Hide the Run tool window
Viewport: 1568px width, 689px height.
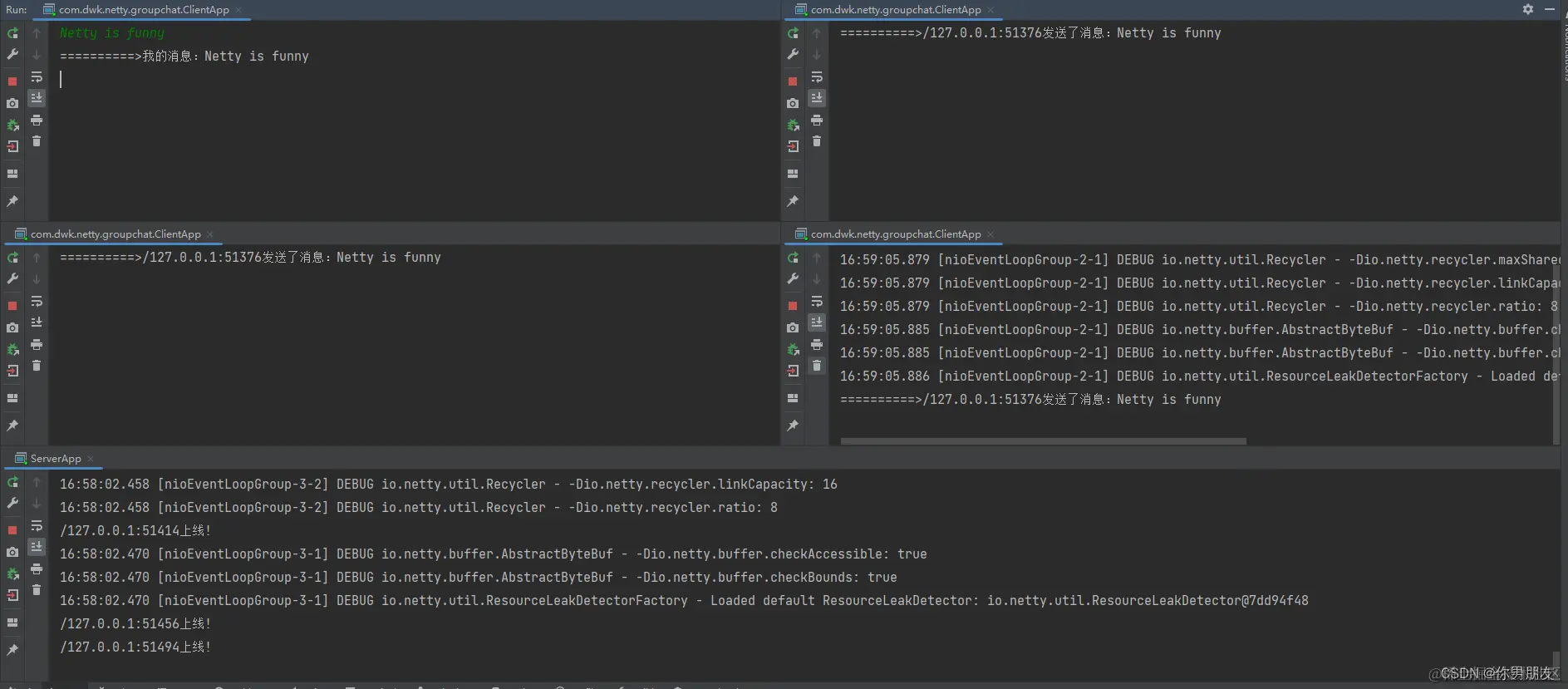click(x=1550, y=9)
